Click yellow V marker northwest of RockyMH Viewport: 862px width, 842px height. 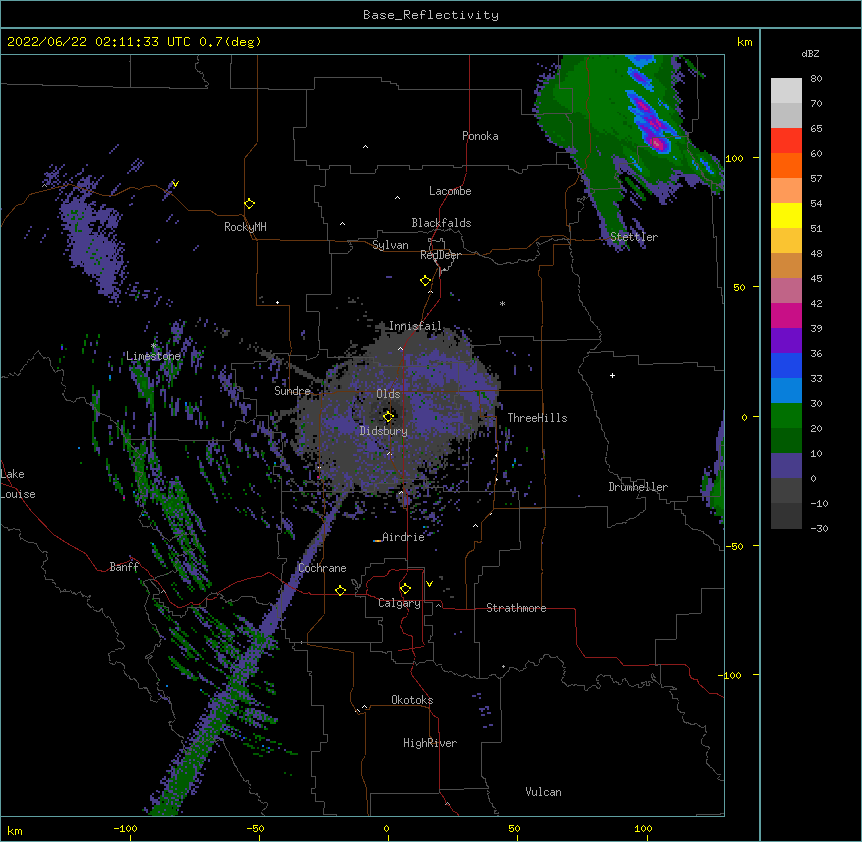175,184
